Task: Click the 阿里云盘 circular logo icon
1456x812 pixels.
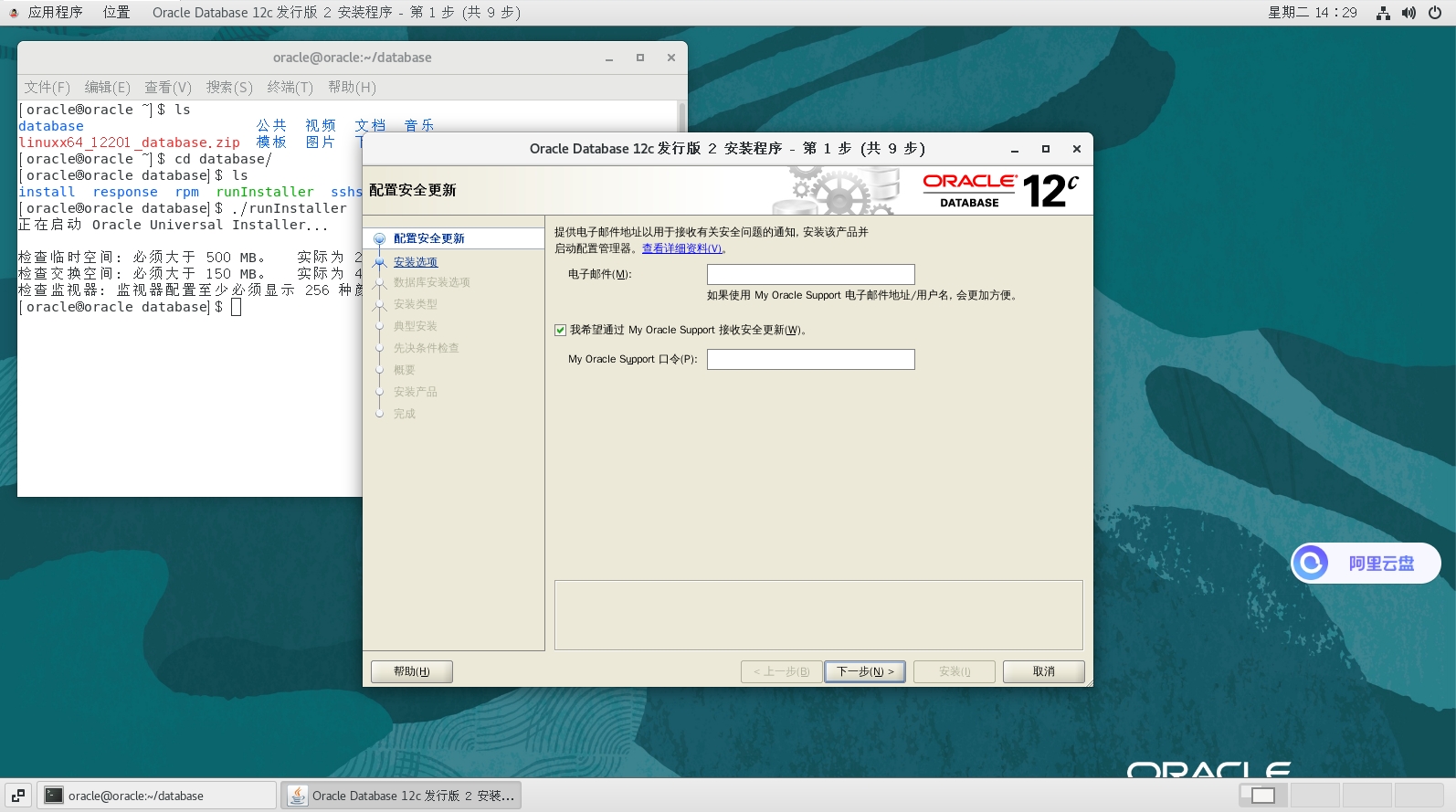Action: click(x=1312, y=563)
